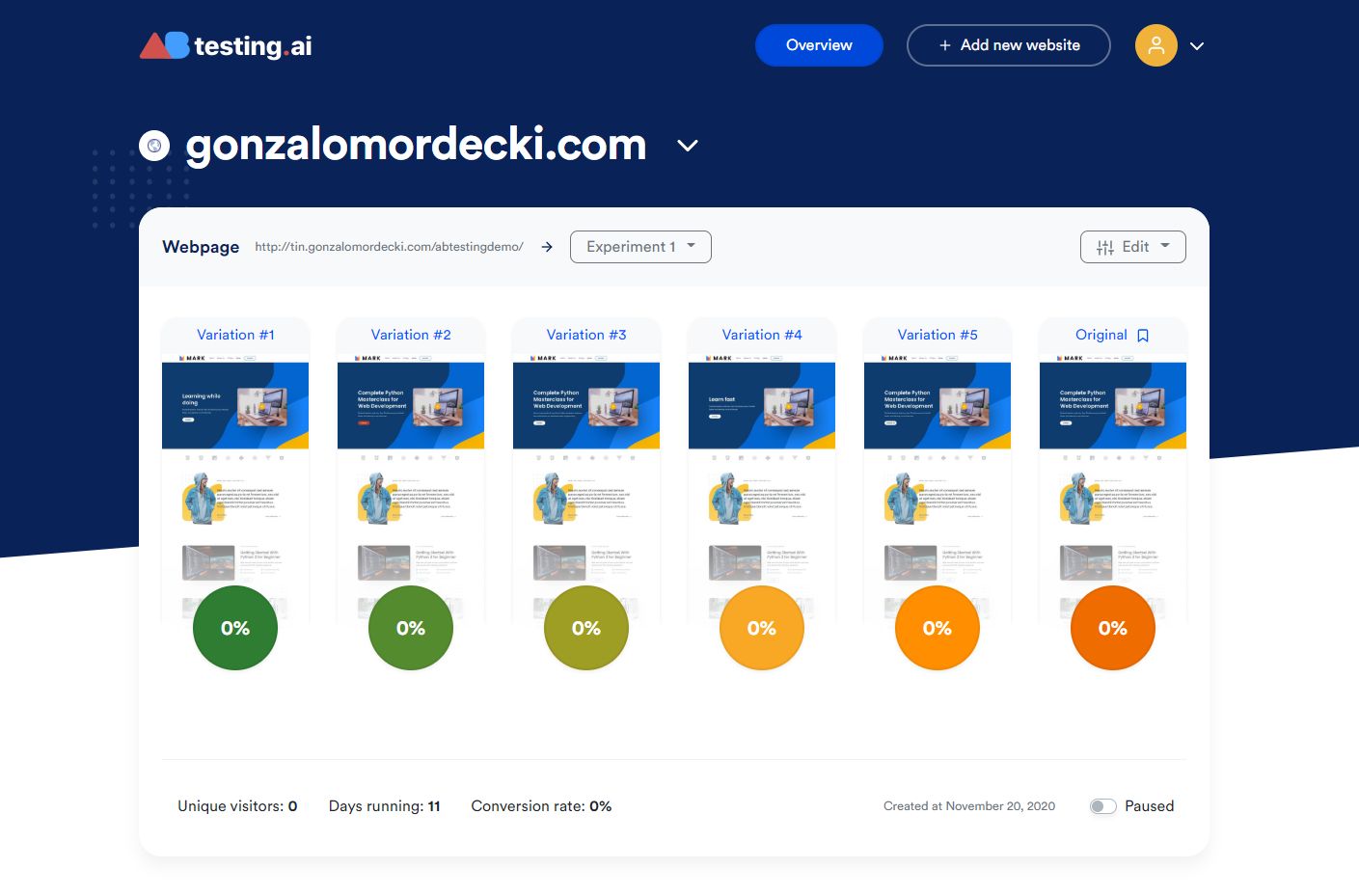Click the 0% circle below Variation #1

coord(234,628)
